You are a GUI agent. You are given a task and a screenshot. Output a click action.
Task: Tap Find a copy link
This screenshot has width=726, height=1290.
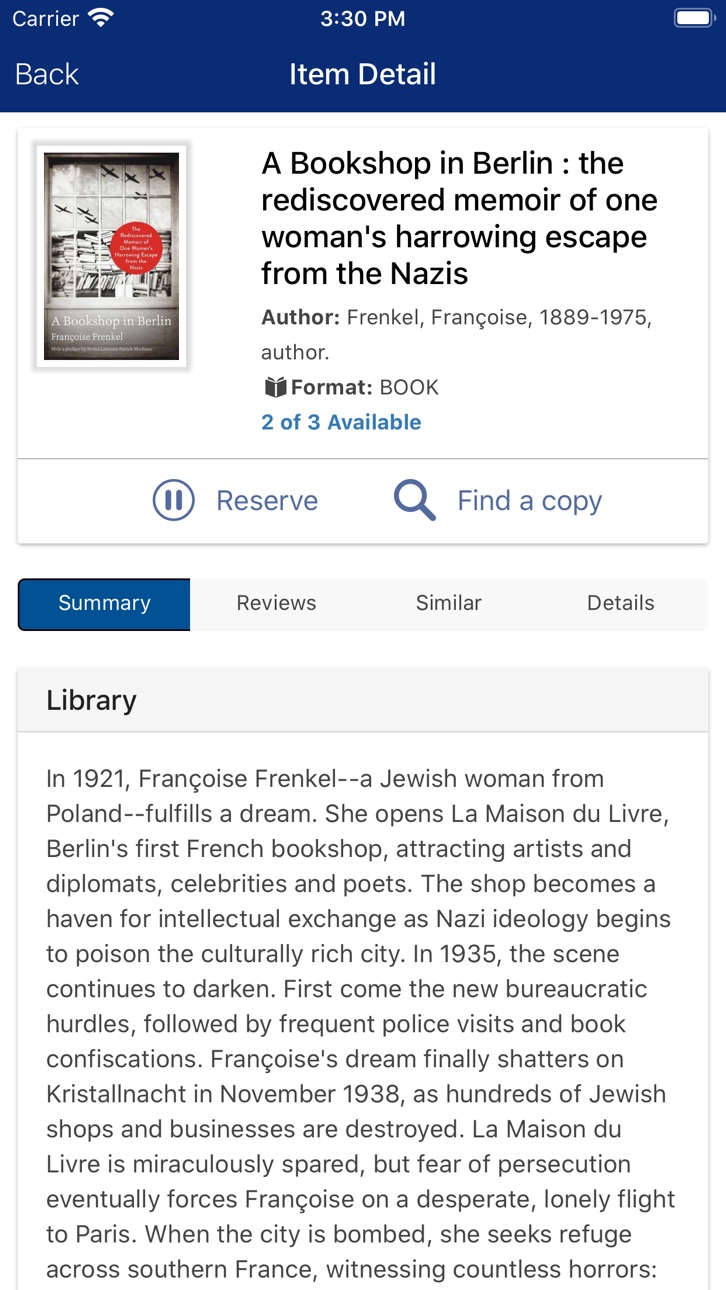(x=529, y=501)
